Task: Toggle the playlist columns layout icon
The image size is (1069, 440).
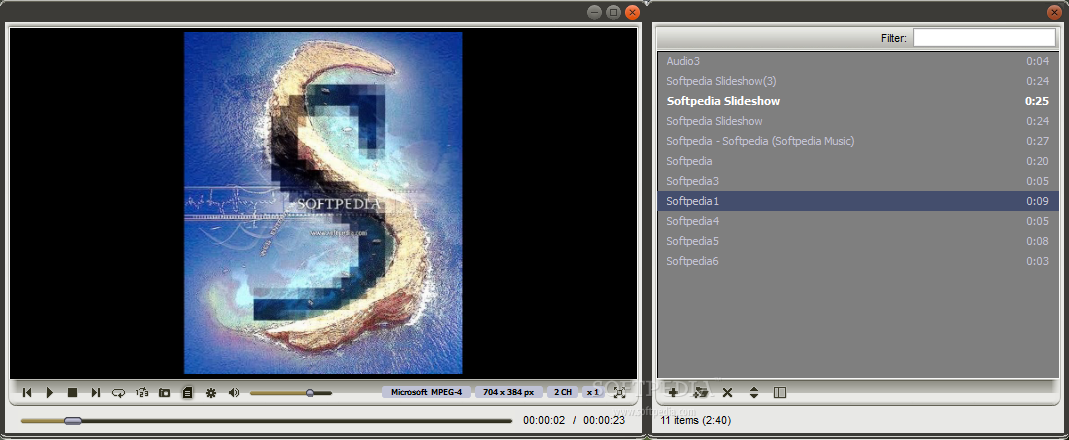Action: [781, 392]
